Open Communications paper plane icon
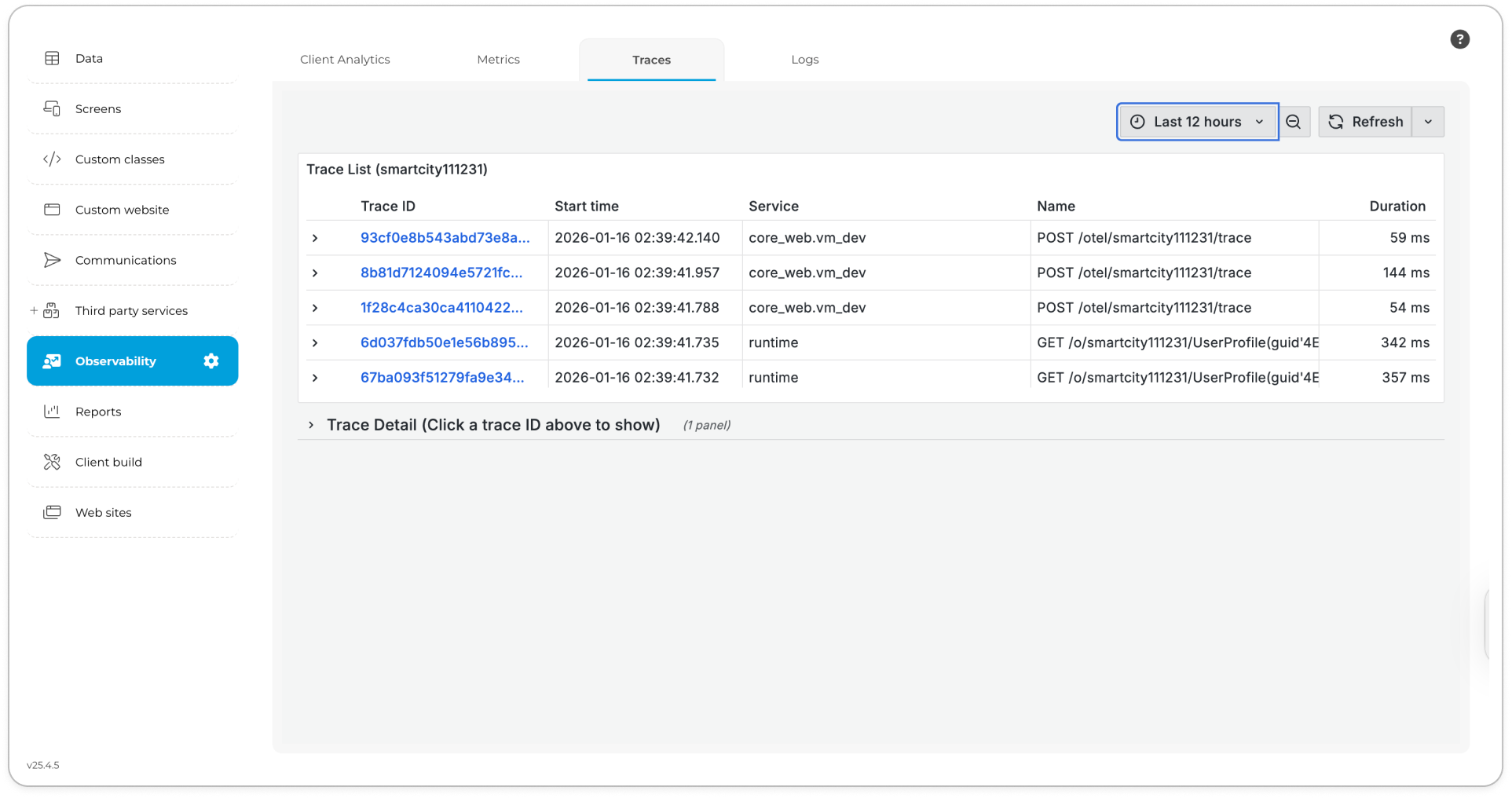Image resolution: width=1512 pixels, height=798 pixels. [52, 260]
